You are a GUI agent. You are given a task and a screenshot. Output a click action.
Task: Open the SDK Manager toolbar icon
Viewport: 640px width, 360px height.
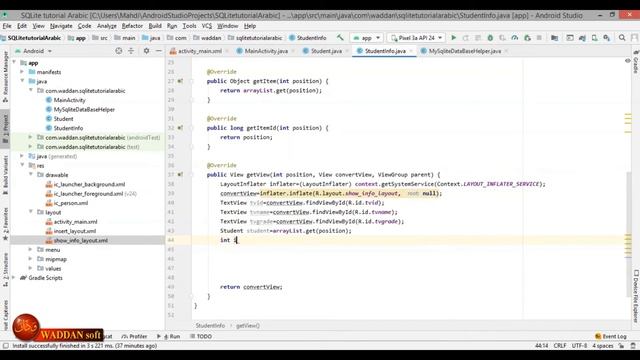tap(607, 38)
